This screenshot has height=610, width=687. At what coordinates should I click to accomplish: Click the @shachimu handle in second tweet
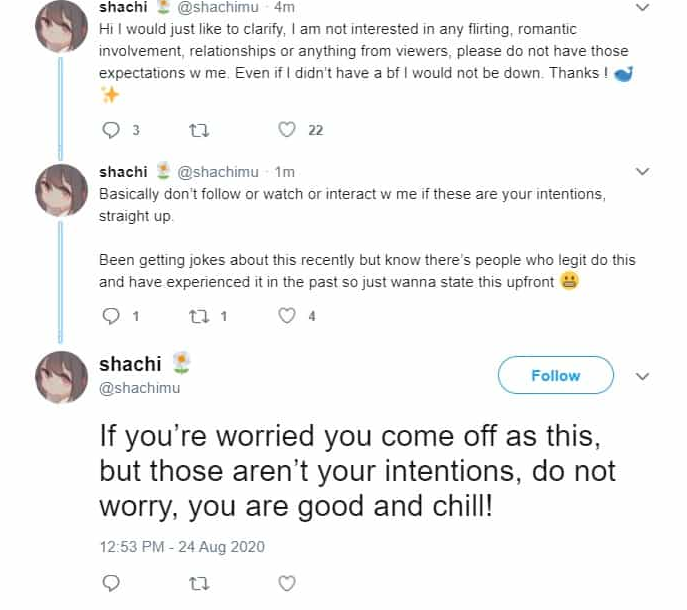218,172
